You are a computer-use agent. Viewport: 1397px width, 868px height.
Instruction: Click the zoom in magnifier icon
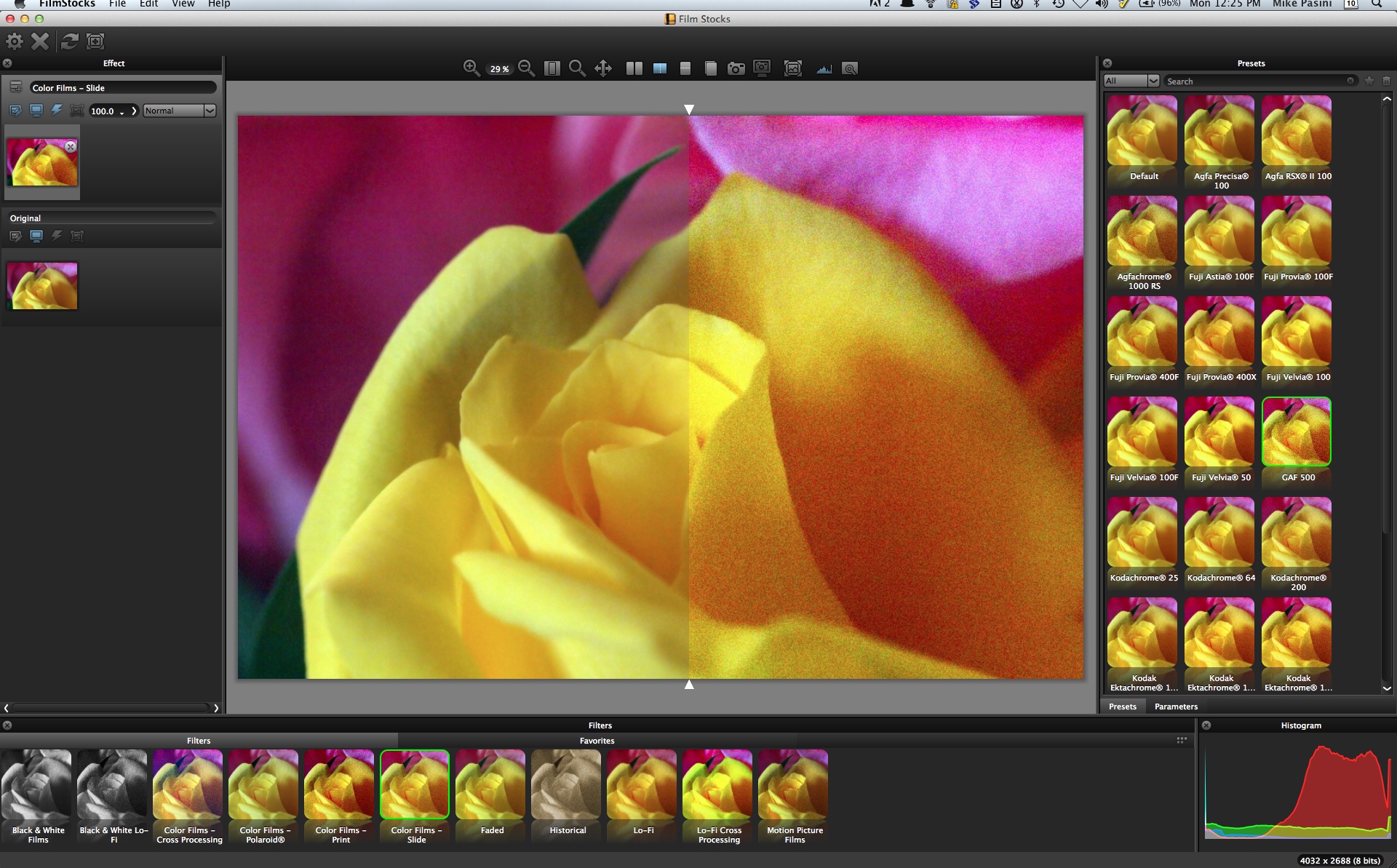click(x=471, y=68)
